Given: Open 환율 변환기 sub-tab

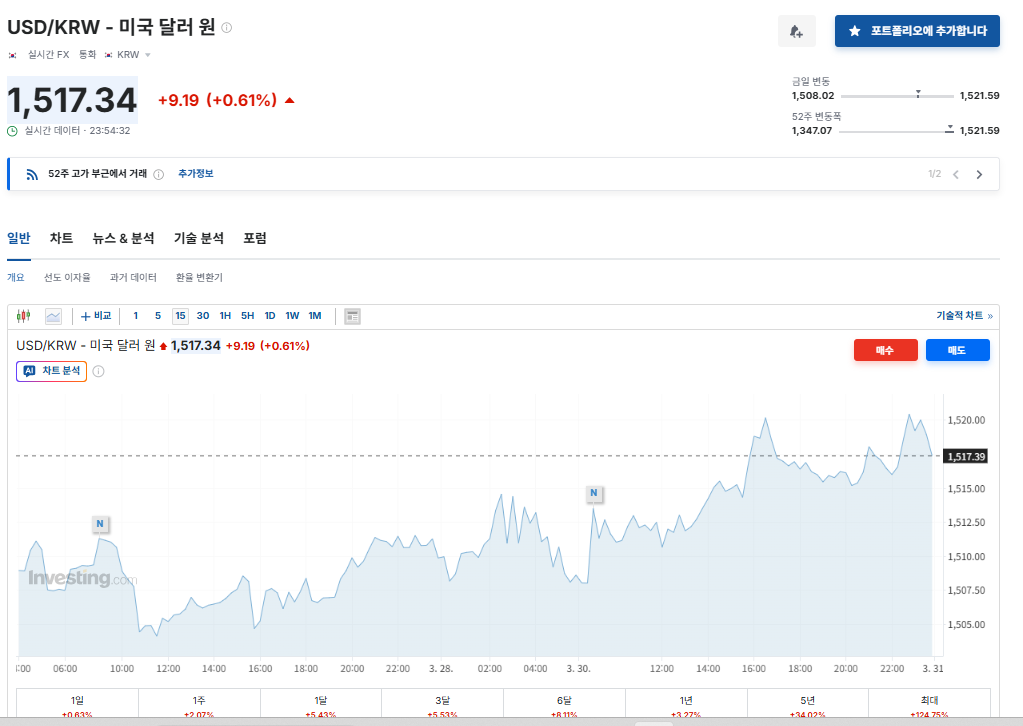Looking at the screenshot, I should click(199, 277).
